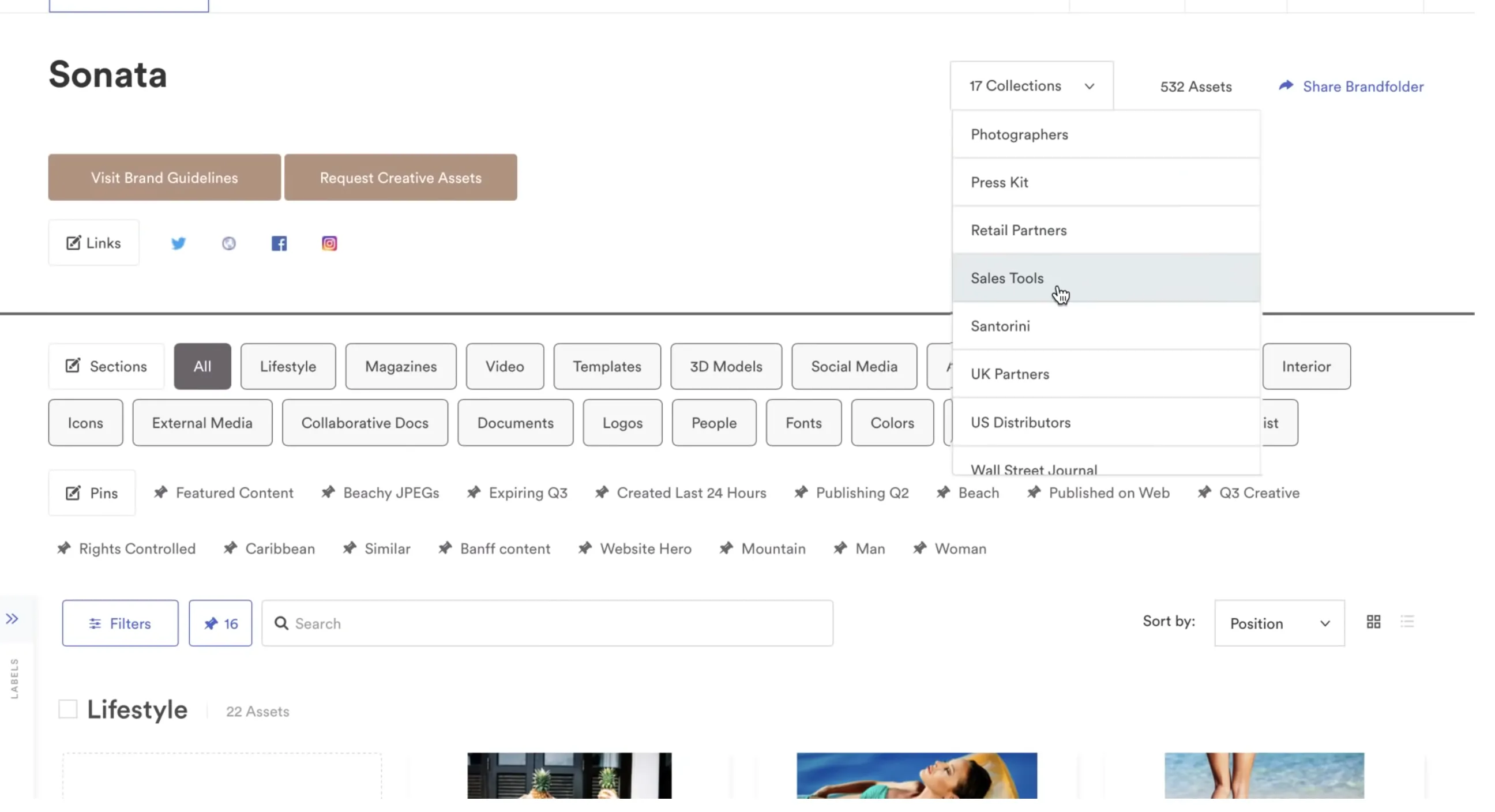Image resolution: width=1495 pixels, height=812 pixels.
Task: Click the Facebook social media icon
Action: tap(280, 243)
